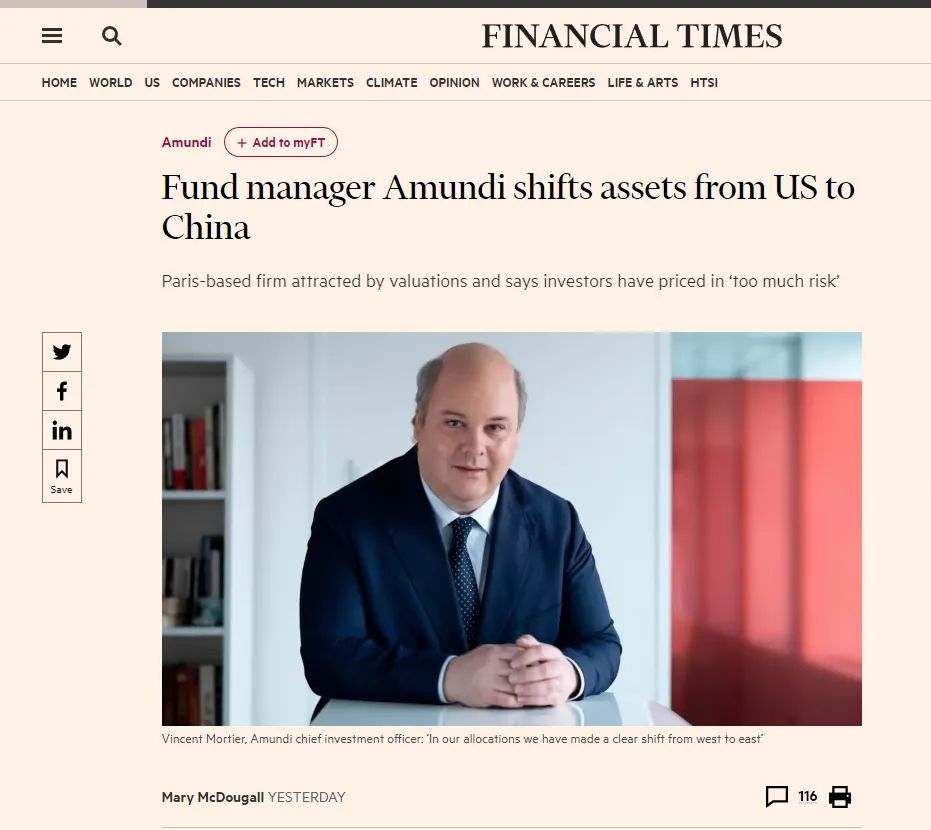This screenshot has width=931, height=830.
Task: Go to HTSI section
Action: coord(704,83)
